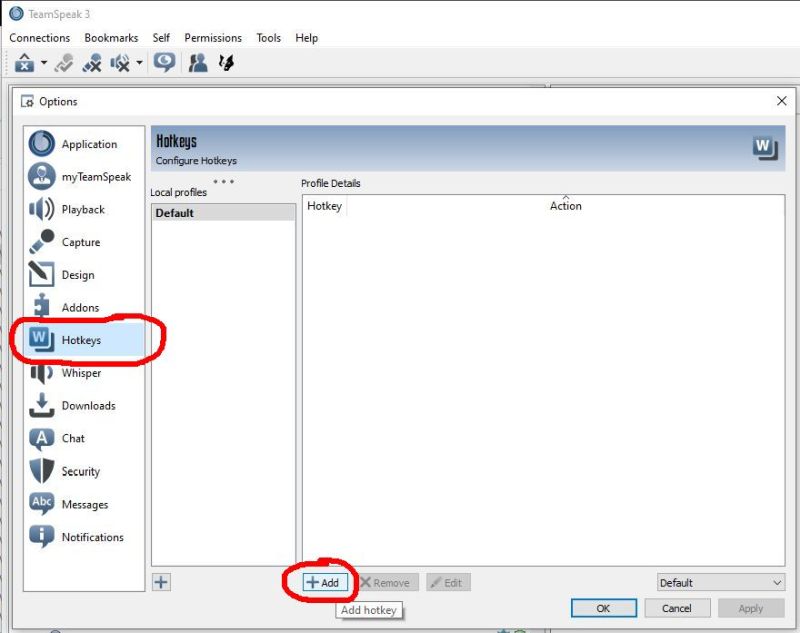This screenshot has height=633, width=800.
Task: Click the Options dialog title icon
Action: click(x=27, y=102)
